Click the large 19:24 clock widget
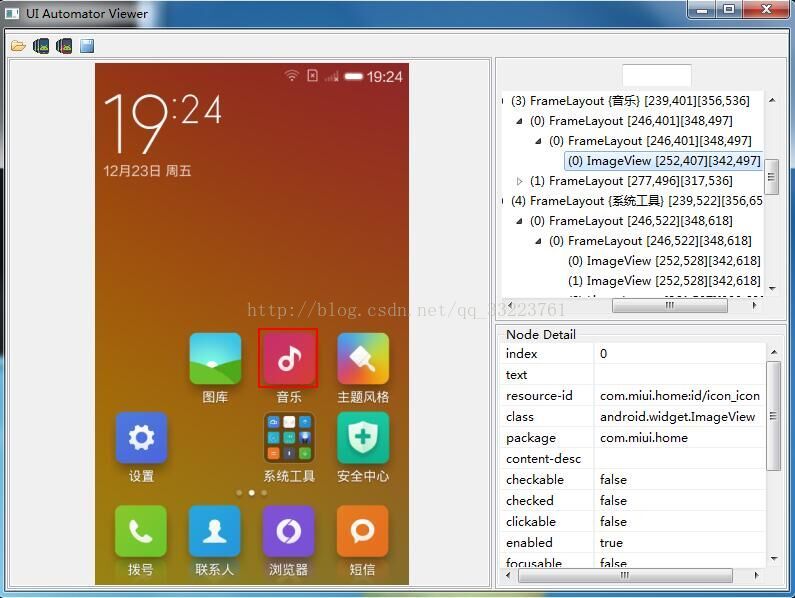 [x=163, y=123]
